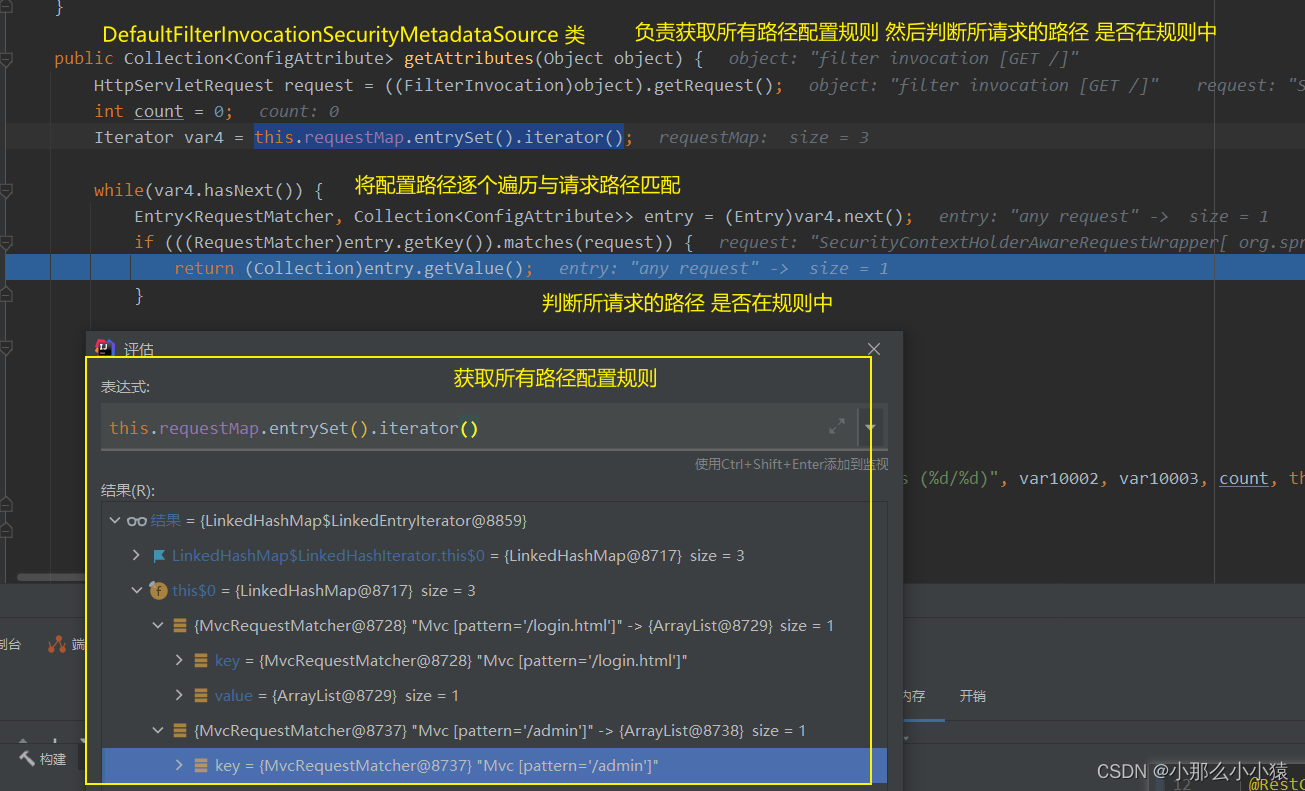Click the editor horizontal scrollbar

click(50, 577)
